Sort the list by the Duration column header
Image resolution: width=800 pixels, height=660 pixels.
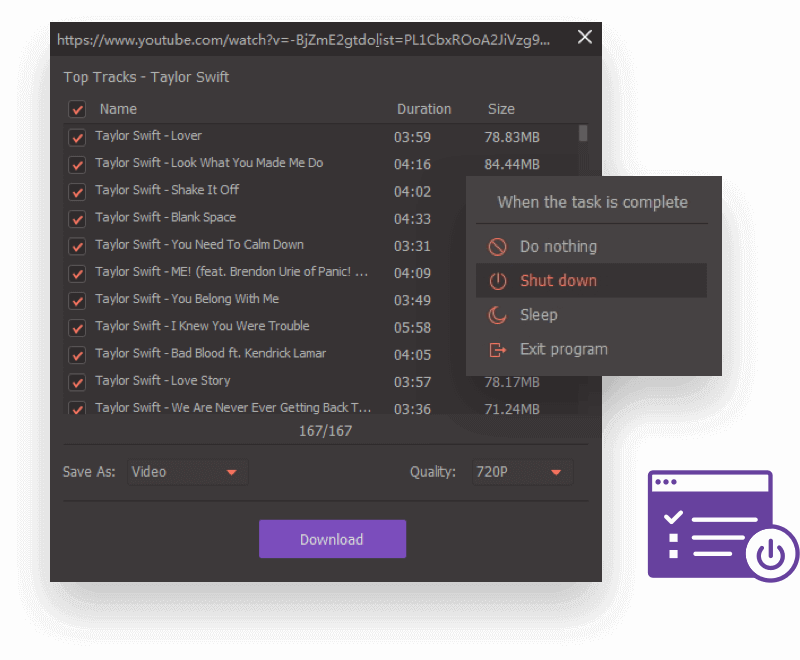pos(424,109)
